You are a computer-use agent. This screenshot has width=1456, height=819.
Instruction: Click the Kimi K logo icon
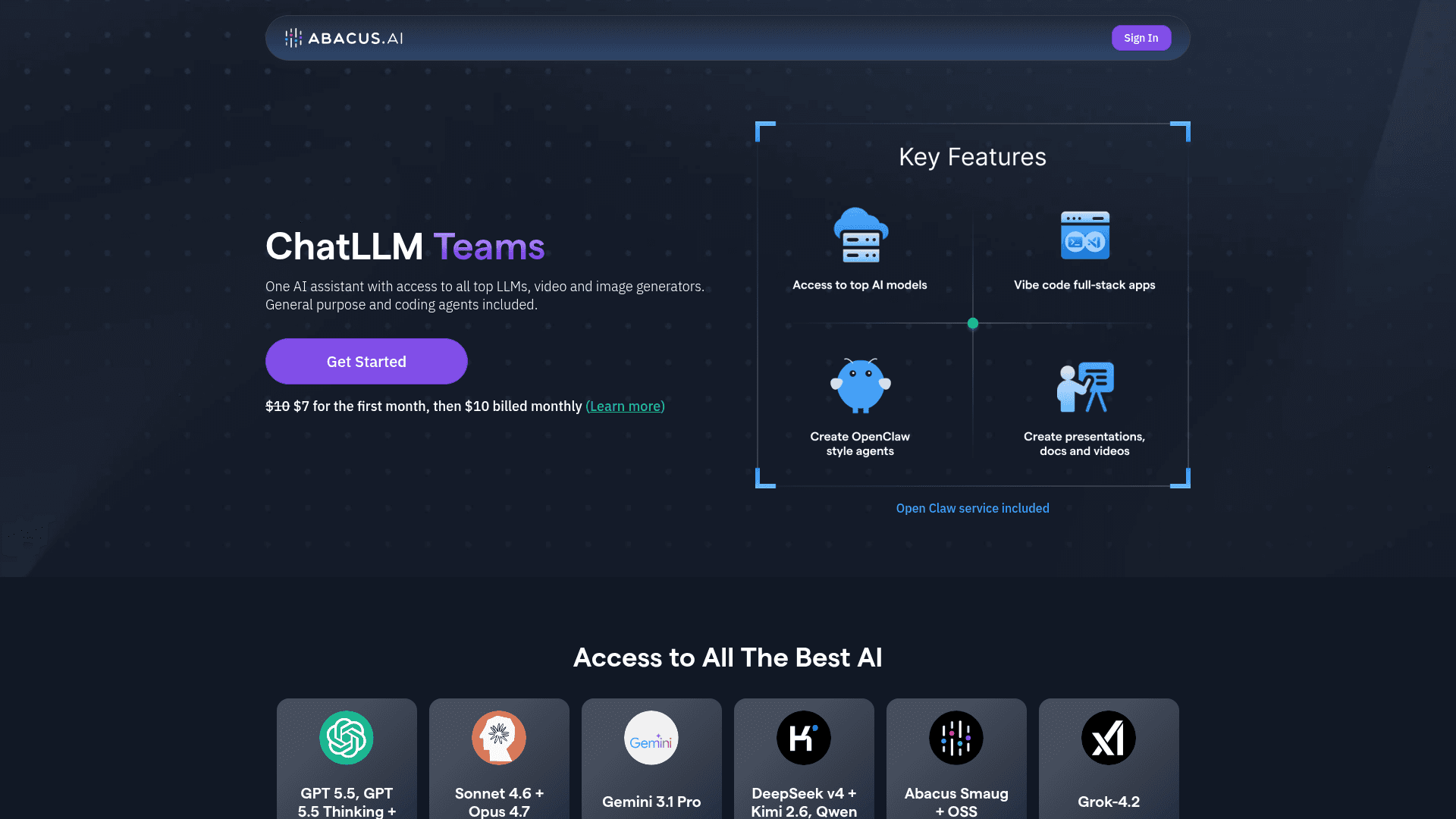pos(804,738)
